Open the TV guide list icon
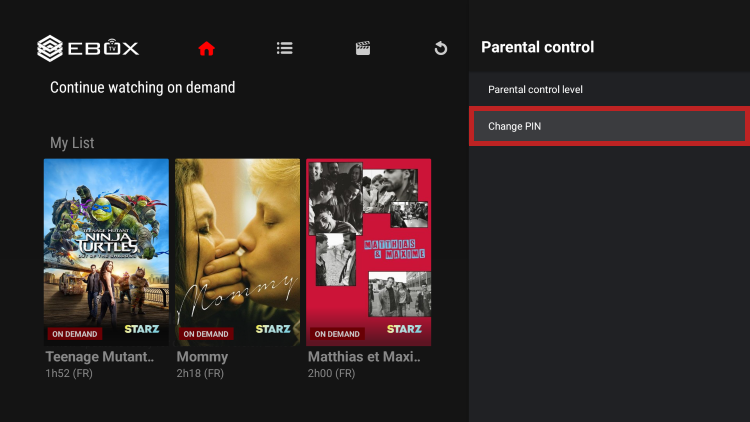Image resolution: width=750 pixels, height=422 pixels. tap(285, 48)
